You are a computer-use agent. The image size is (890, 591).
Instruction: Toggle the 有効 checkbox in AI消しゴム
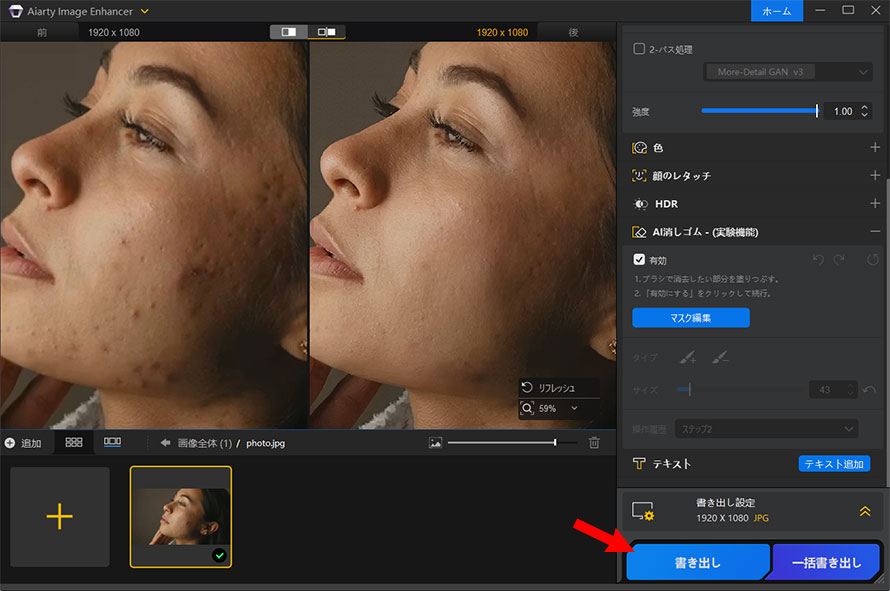[x=640, y=259]
